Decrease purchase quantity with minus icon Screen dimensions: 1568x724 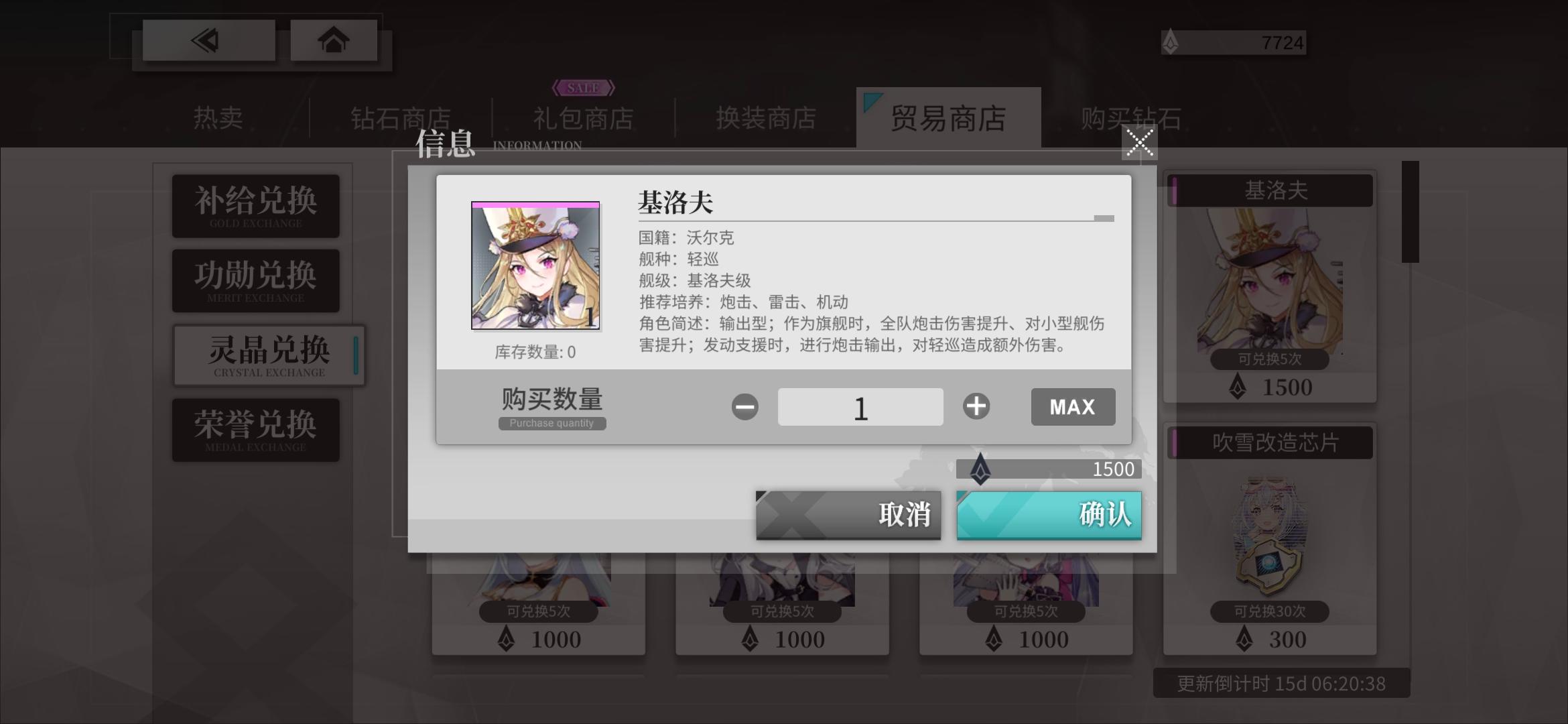[744, 407]
